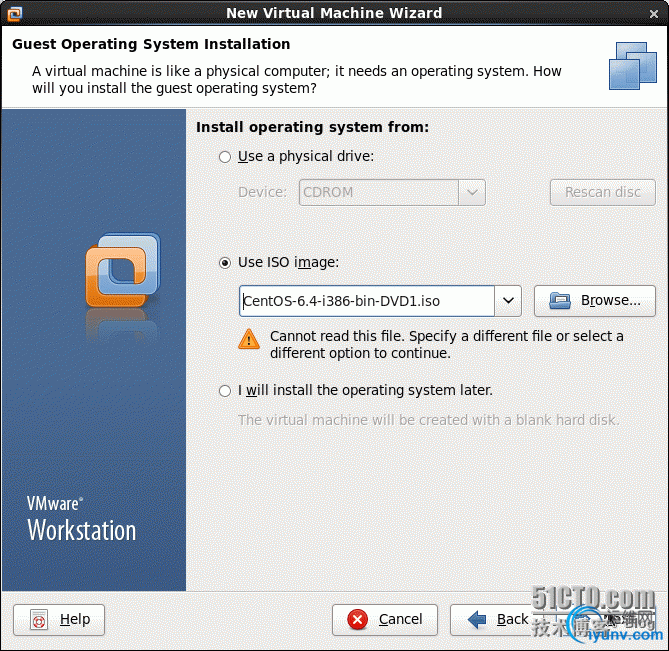The width and height of the screenshot is (669, 651).
Task: Click the blank hard disk description text
Action: (x=428, y=420)
